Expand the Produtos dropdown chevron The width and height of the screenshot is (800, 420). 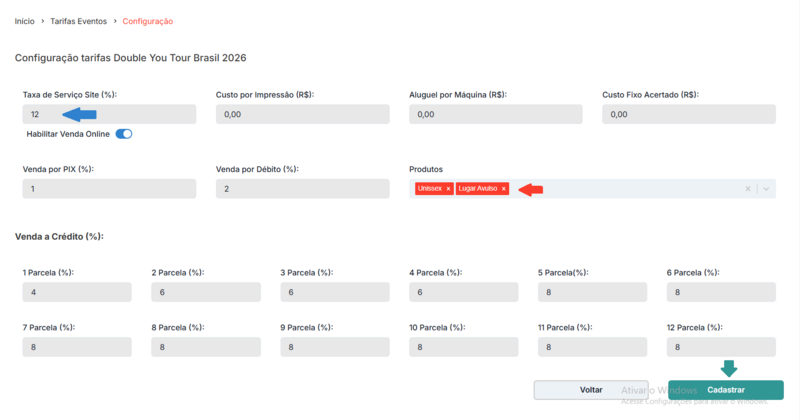click(766, 189)
